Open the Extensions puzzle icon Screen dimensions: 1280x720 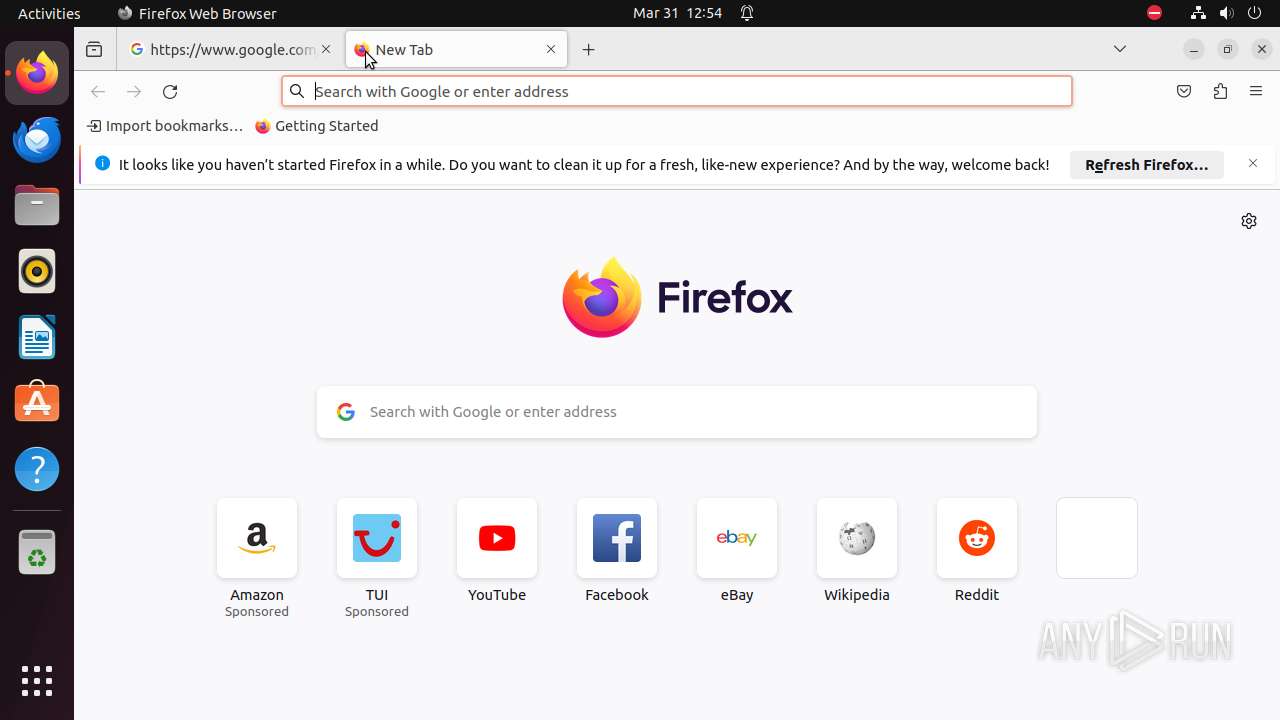coord(1220,91)
